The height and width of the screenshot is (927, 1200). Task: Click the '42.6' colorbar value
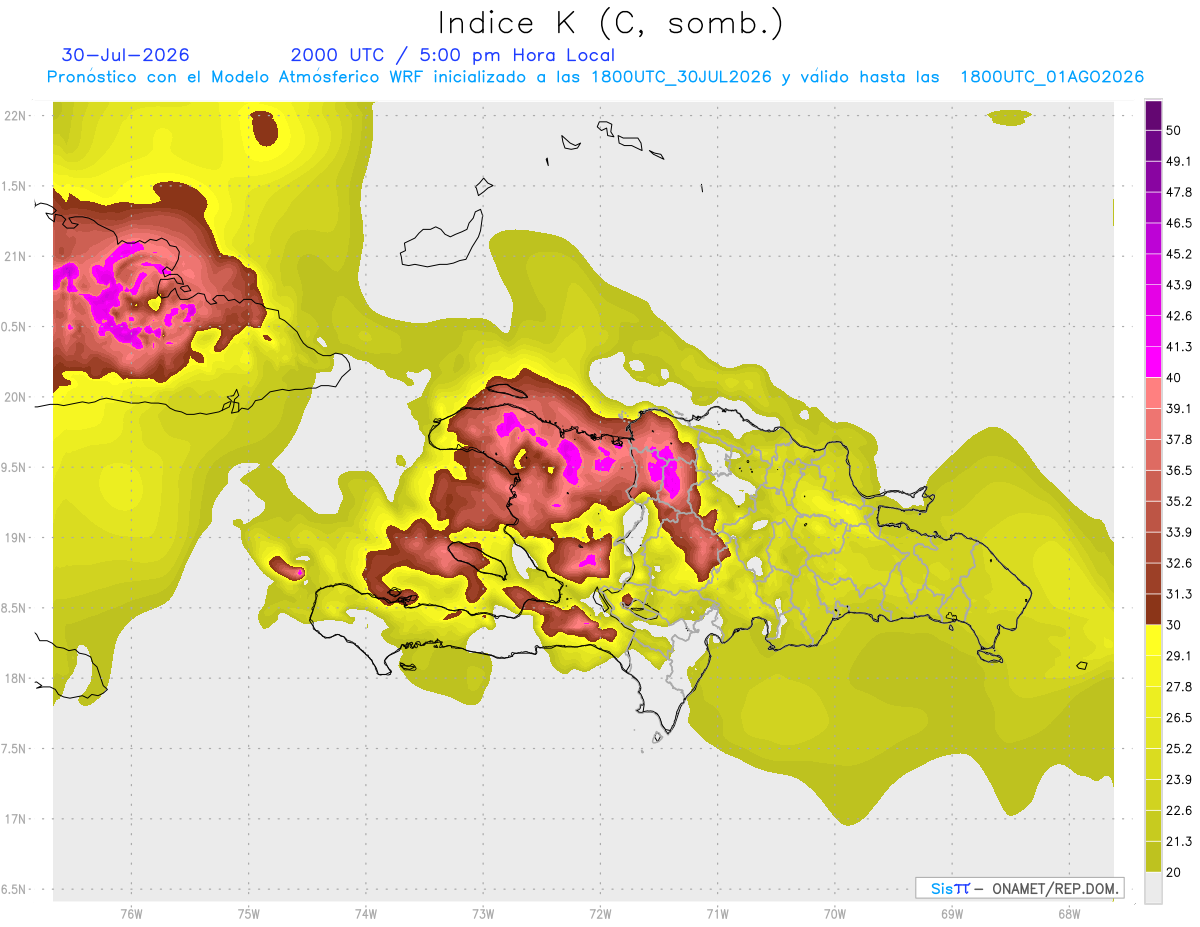(1179, 316)
